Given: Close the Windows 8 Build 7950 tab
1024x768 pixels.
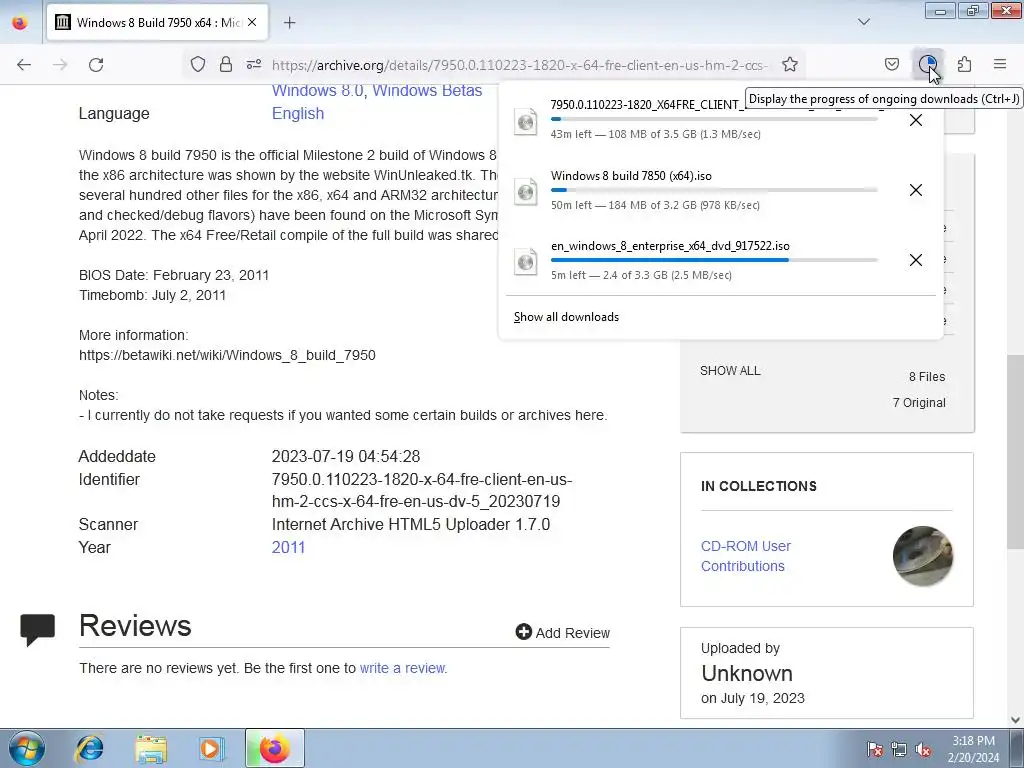Looking at the screenshot, I should 252,22.
